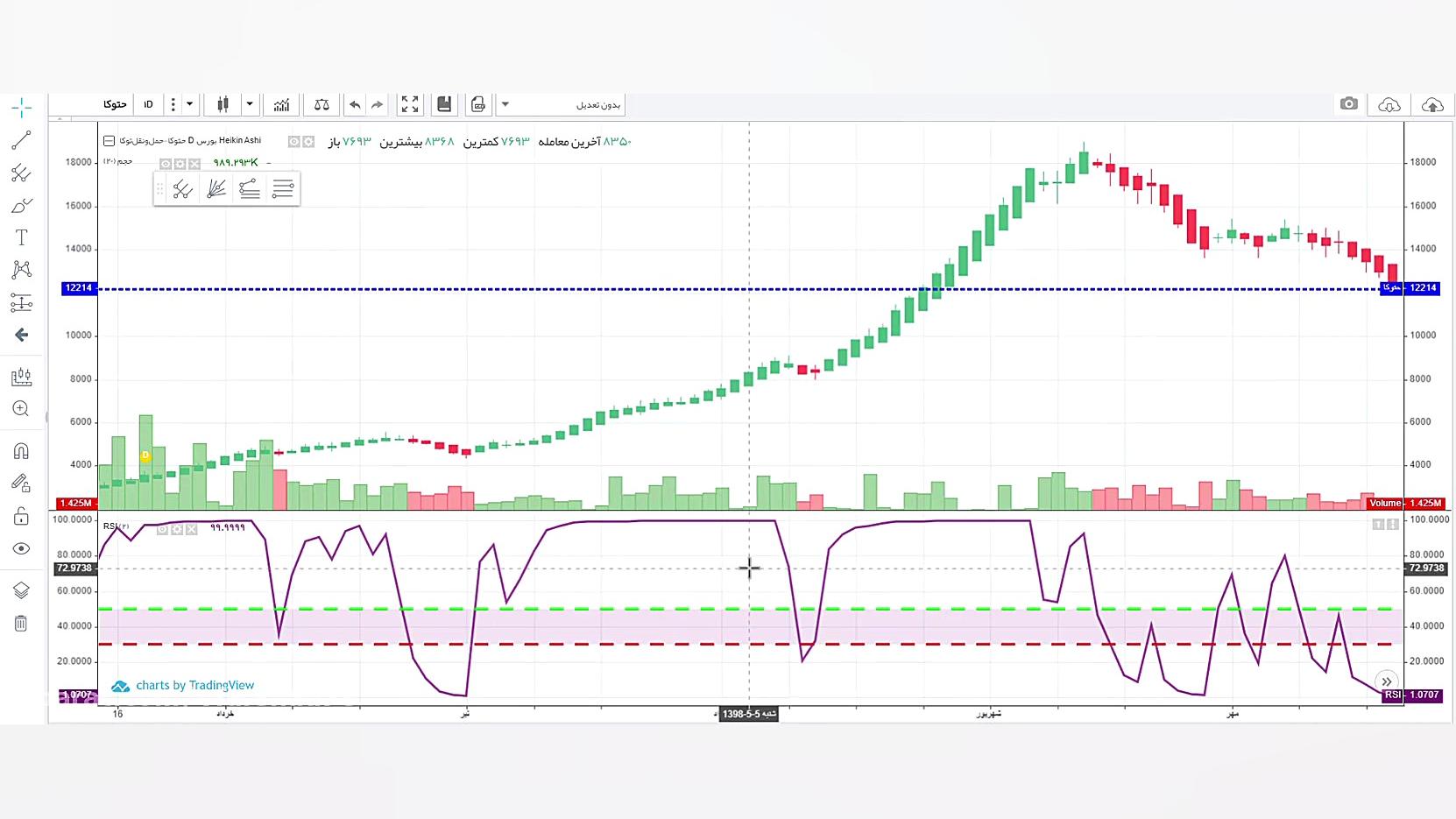Select the Text annotation tool

click(x=21, y=237)
